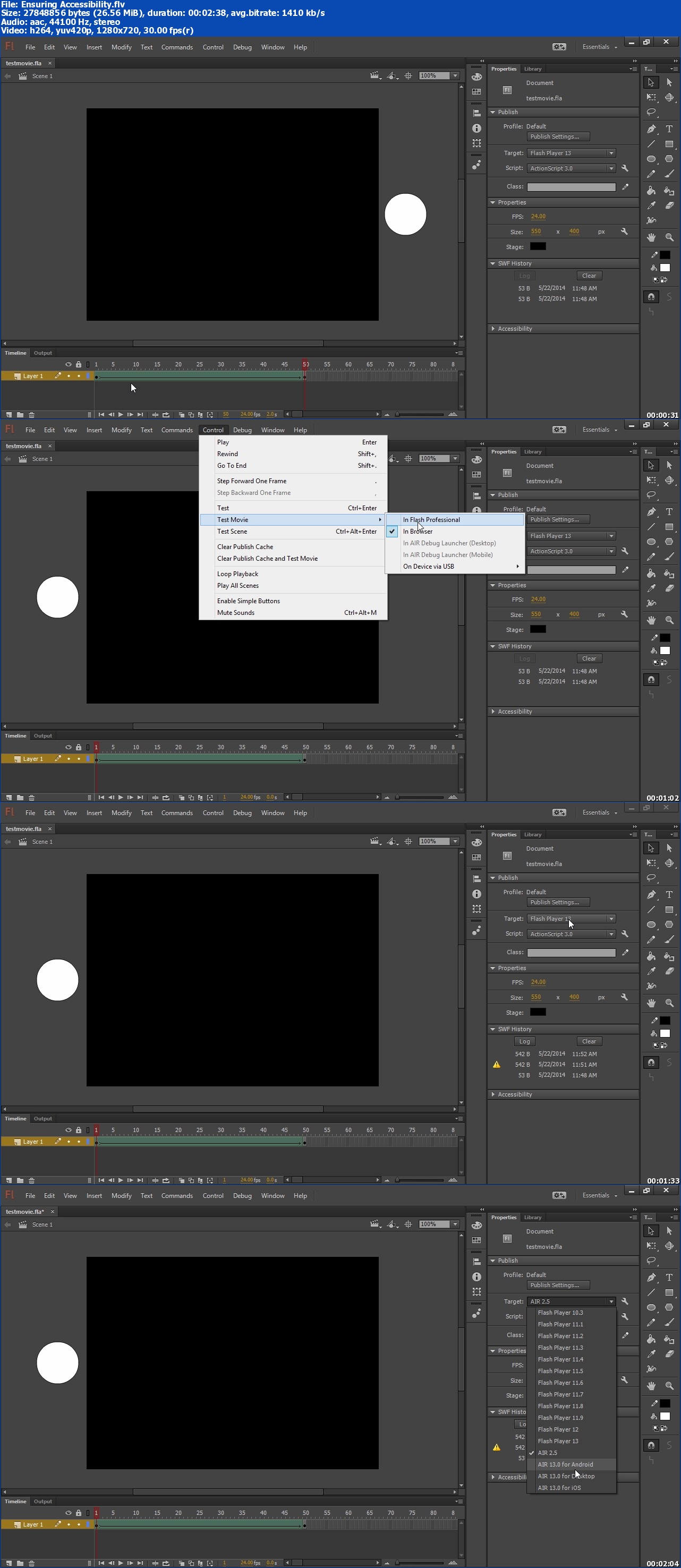
Task: Select the Line tool in the 00:01:02 frame
Action: pyautogui.click(x=651, y=527)
